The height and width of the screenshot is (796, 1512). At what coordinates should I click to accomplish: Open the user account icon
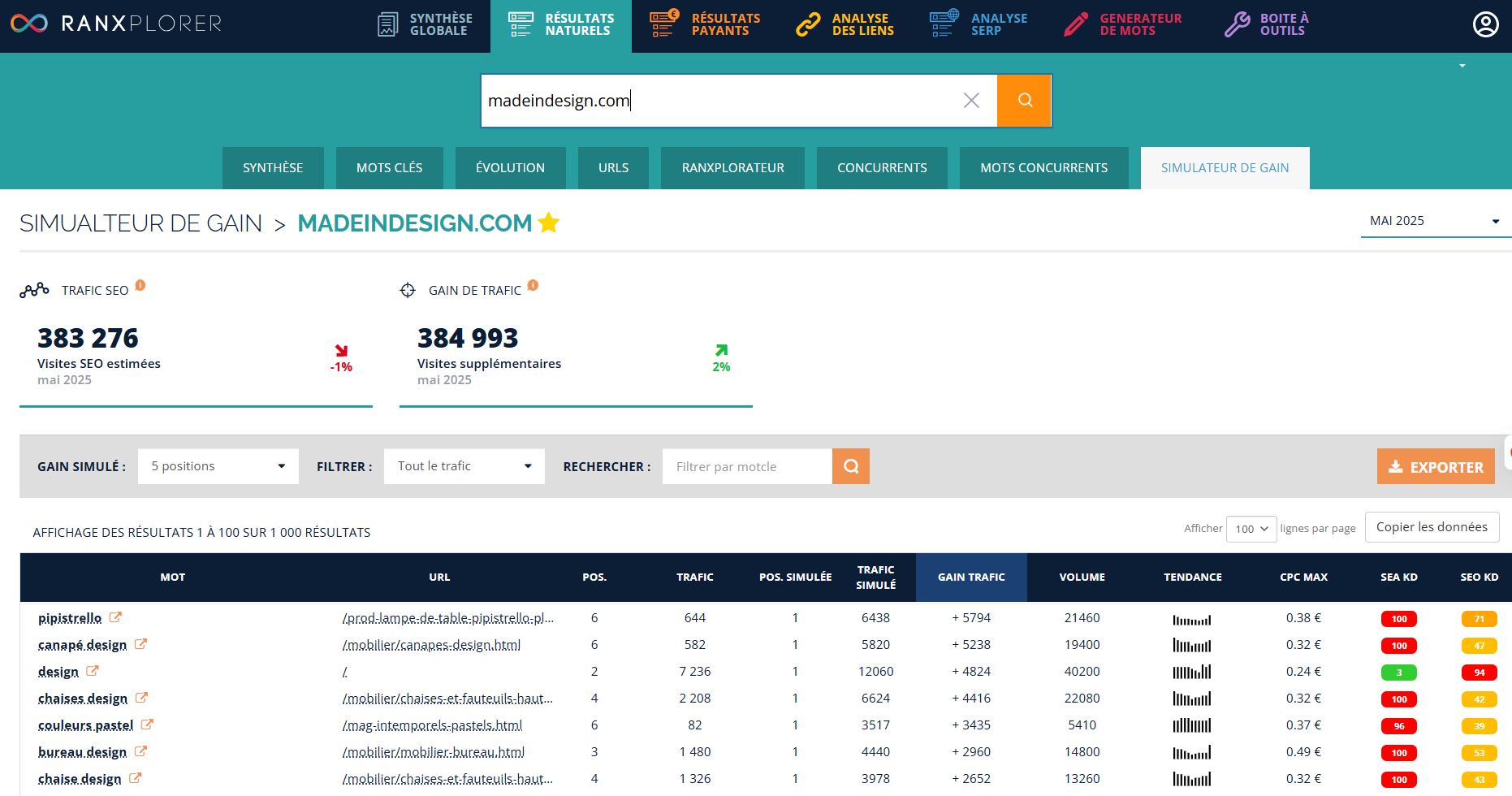point(1485,24)
